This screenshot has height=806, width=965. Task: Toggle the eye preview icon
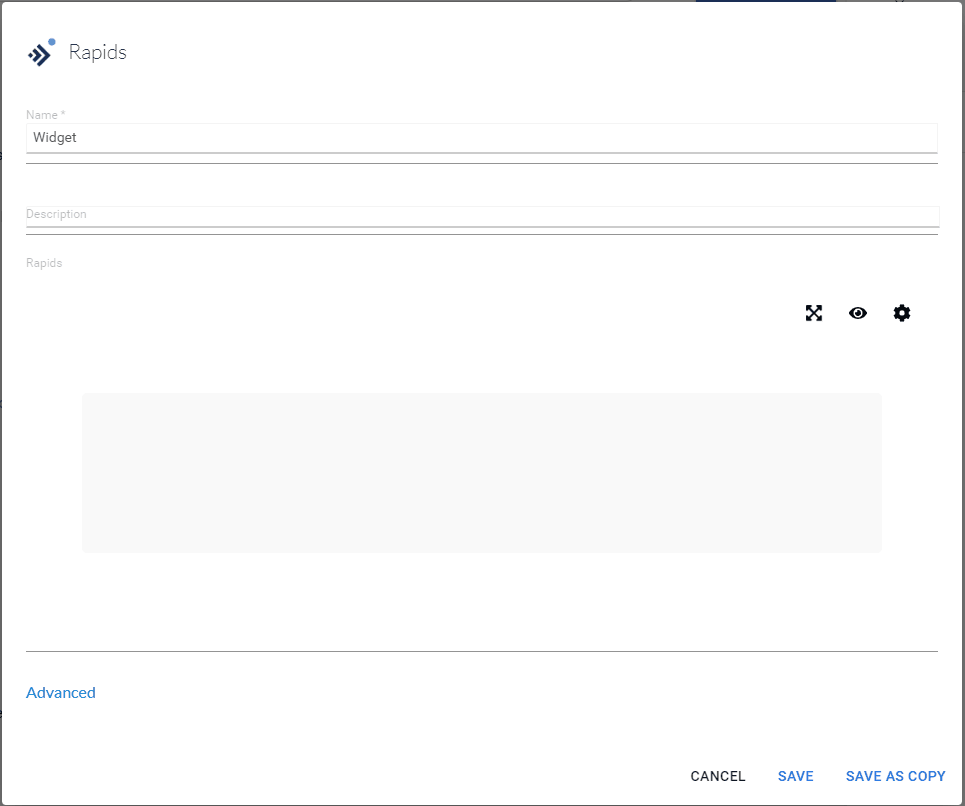pyautogui.click(x=858, y=313)
